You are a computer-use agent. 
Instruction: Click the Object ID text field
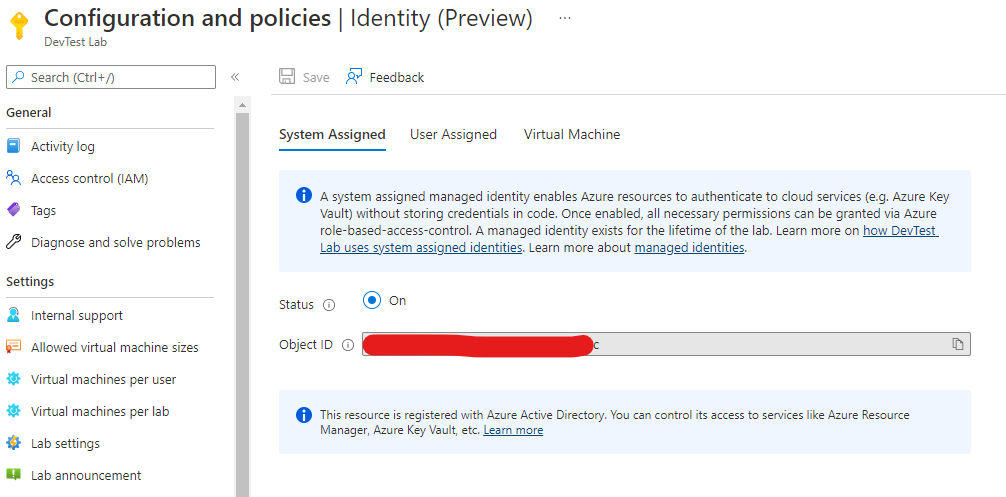[x=666, y=344]
